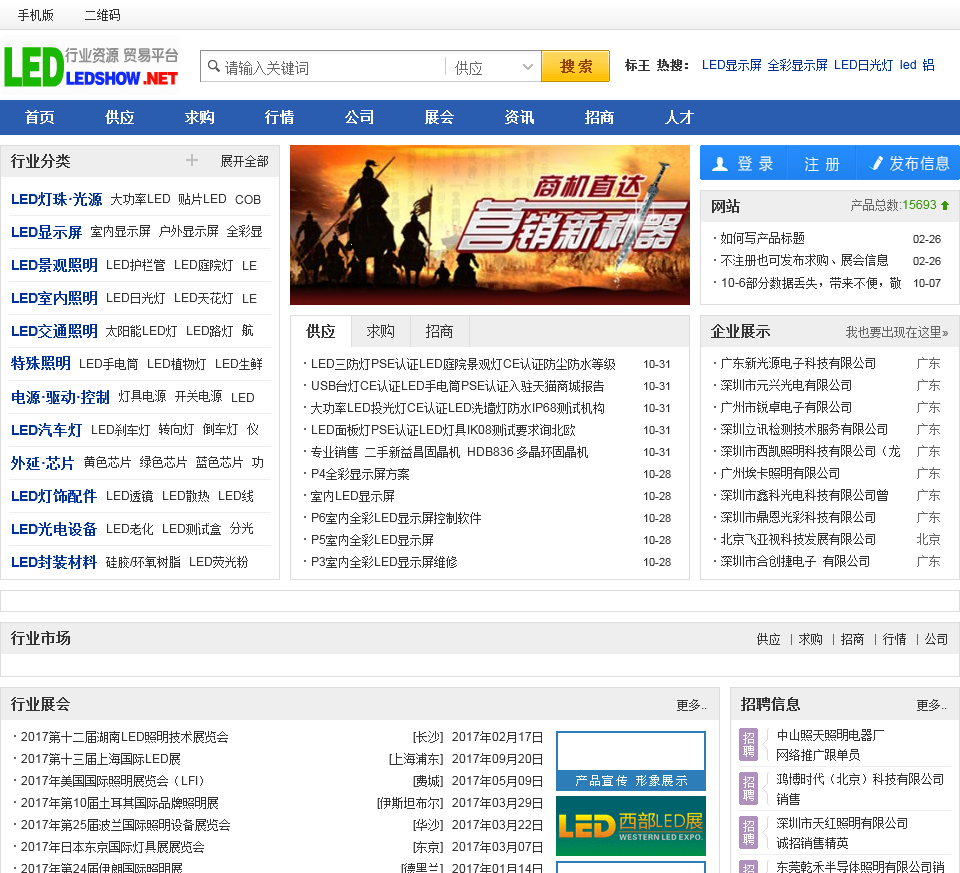Click the 营销新利器 promotional banner
Image resolution: width=960 pixels, height=873 pixels.
[x=489, y=225]
